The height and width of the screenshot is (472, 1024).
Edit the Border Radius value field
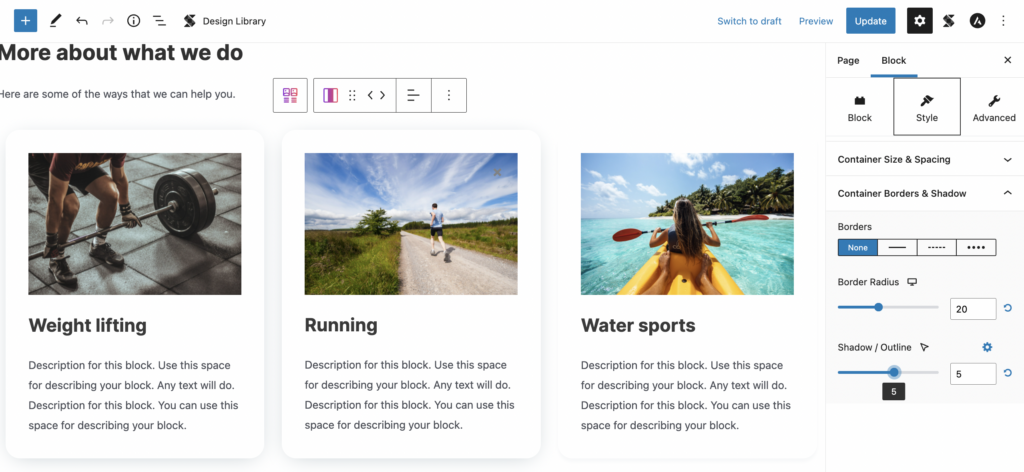point(973,309)
